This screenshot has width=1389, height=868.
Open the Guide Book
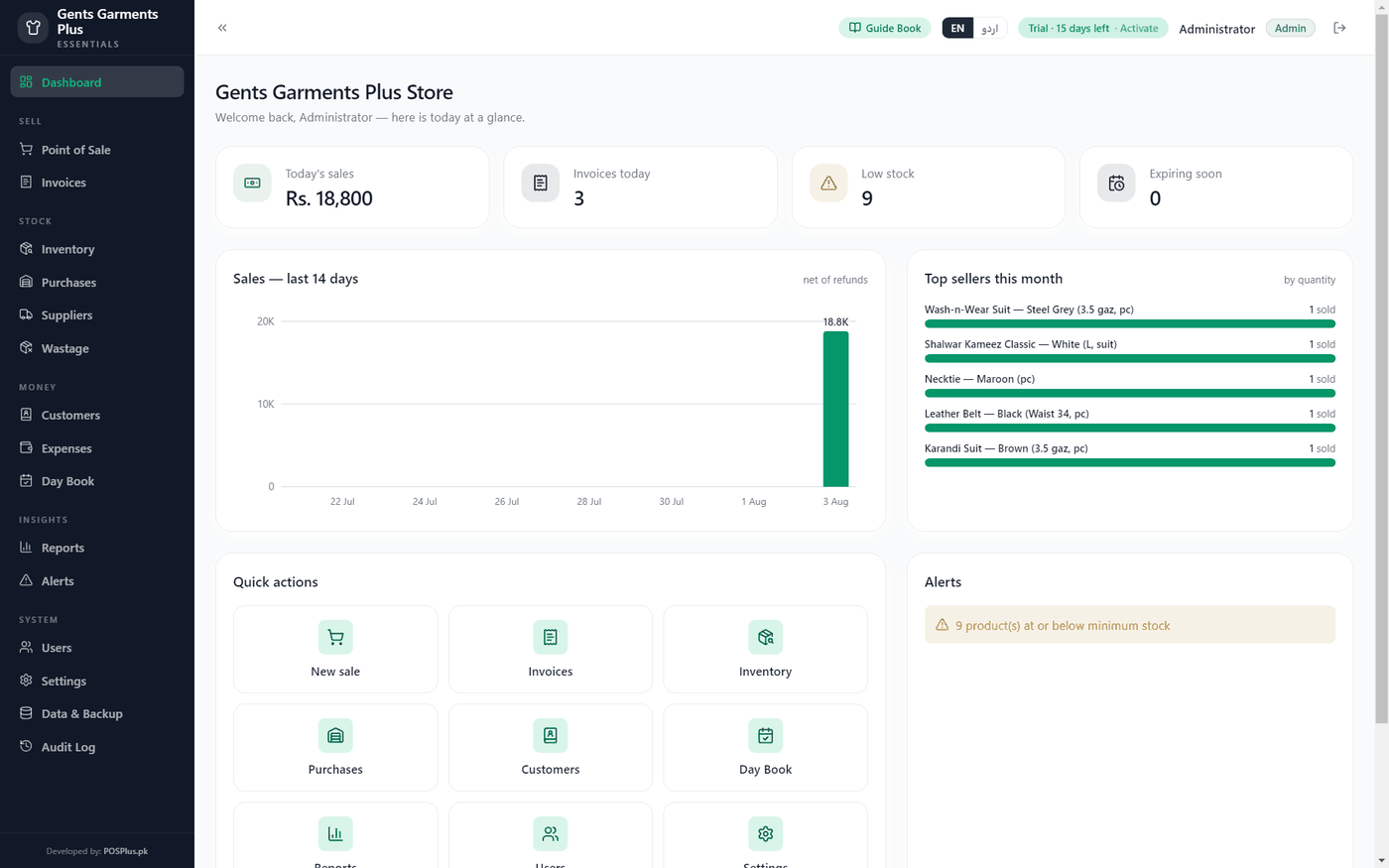pos(885,28)
